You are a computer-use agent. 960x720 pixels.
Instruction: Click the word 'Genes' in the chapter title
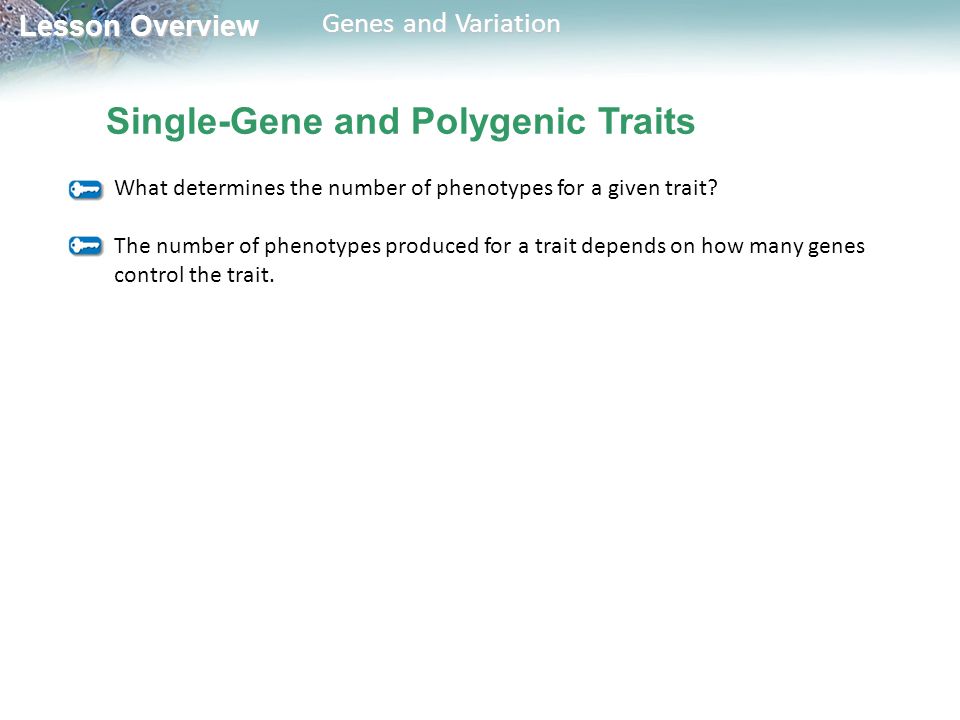point(358,24)
